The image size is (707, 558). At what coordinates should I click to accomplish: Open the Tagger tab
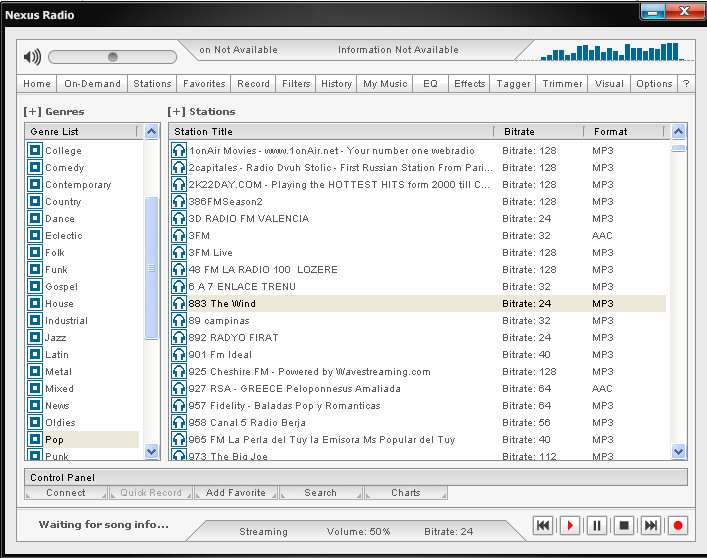pyautogui.click(x=513, y=84)
